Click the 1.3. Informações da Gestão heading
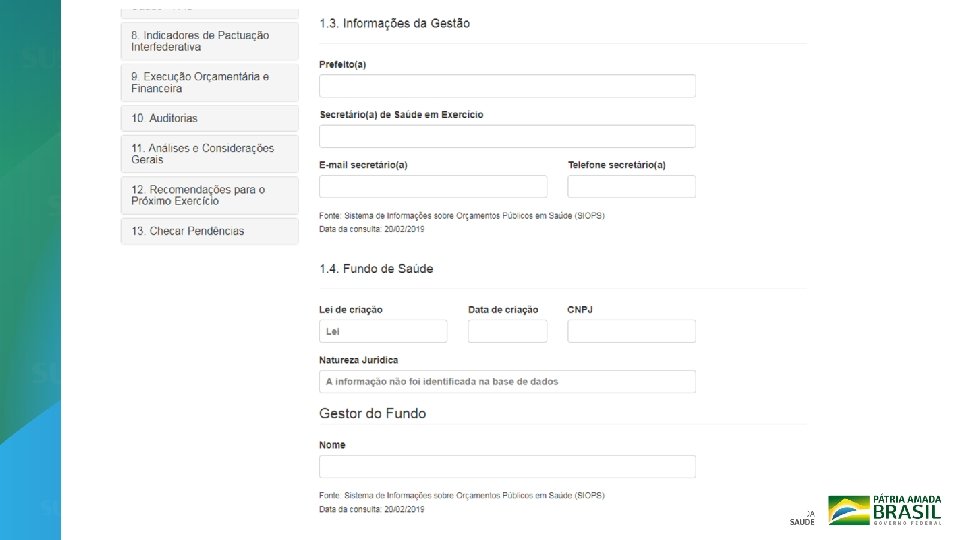This screenshot has height=540, width=960. tap(394, 23)
